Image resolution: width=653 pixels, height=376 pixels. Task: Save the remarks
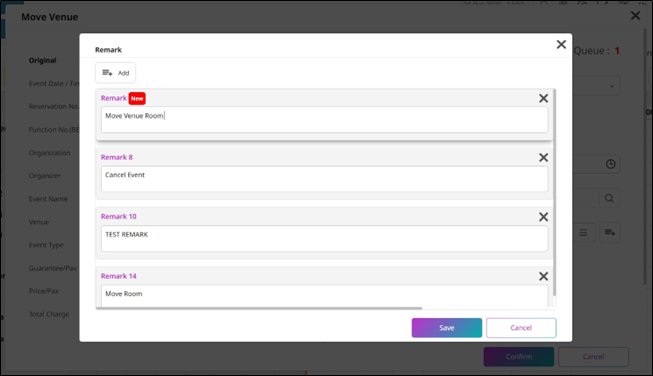(x=446, y=328)
